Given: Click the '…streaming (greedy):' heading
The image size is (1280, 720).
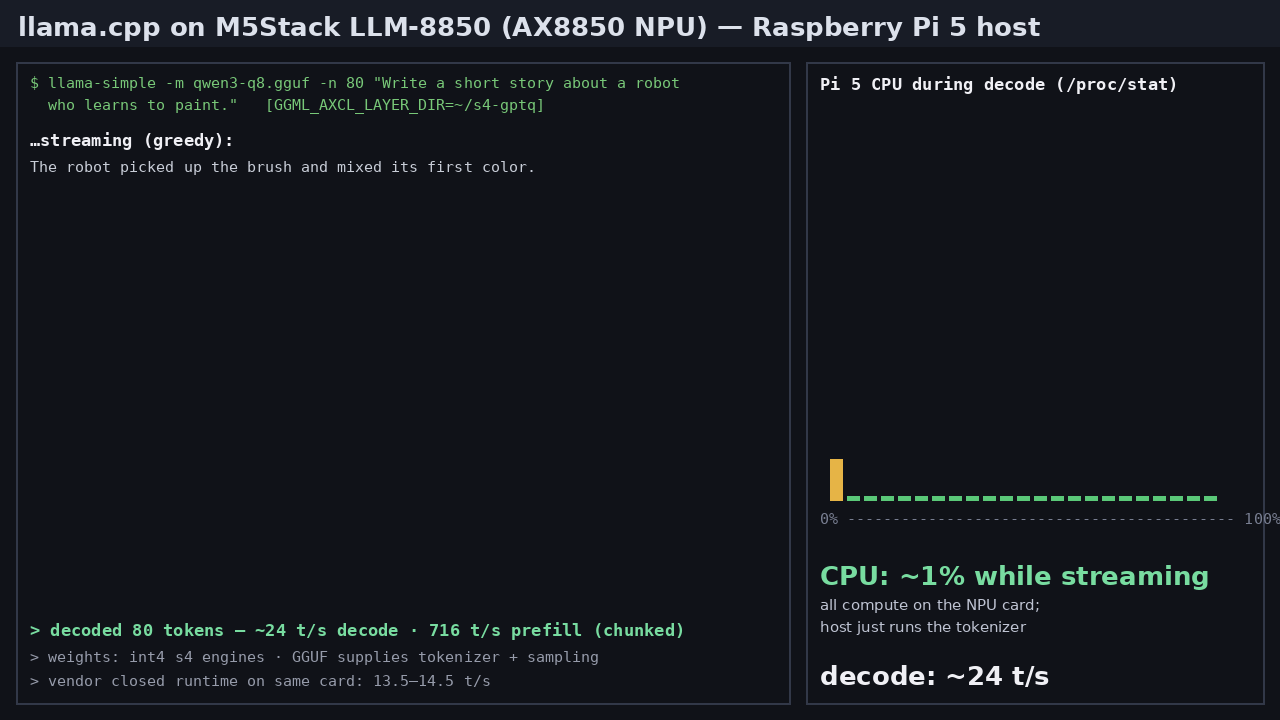Looking at the screenshot, I should (132, 141).
